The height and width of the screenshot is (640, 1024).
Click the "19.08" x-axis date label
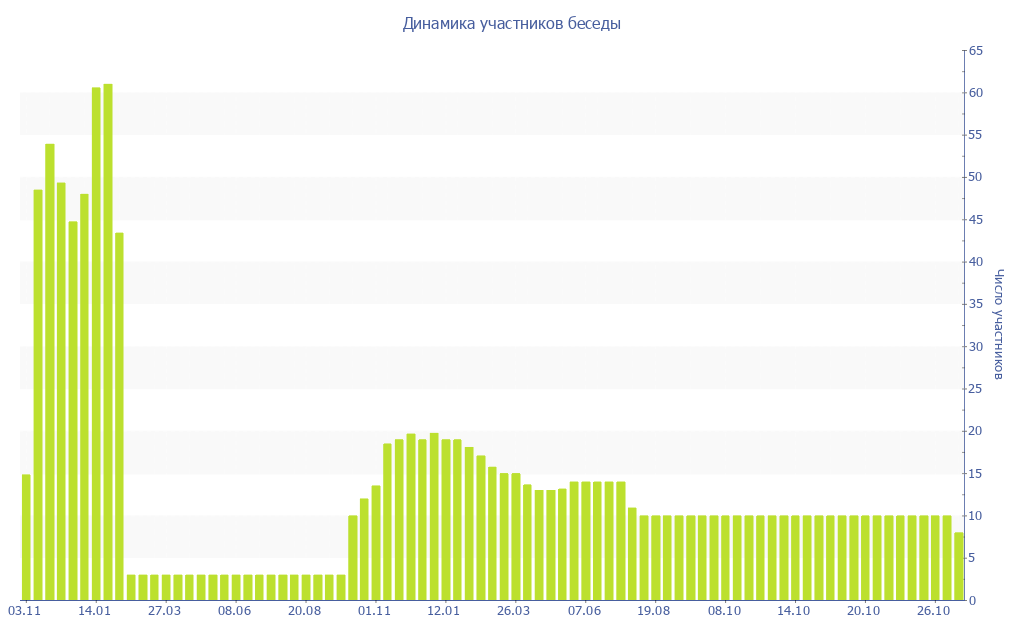pyautogui.click(x=654, y=611)
